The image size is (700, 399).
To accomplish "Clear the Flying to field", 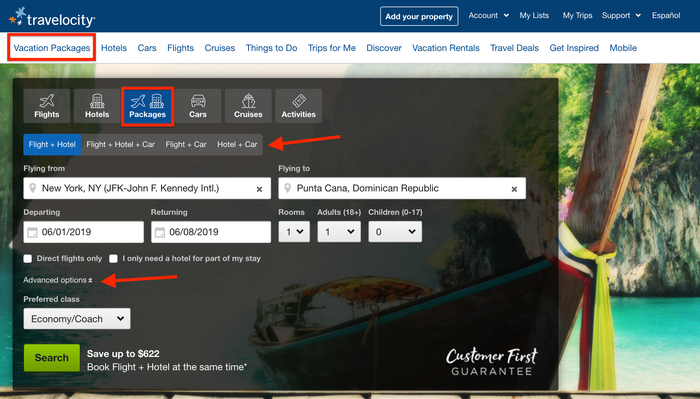I will [x=514, y=189].
